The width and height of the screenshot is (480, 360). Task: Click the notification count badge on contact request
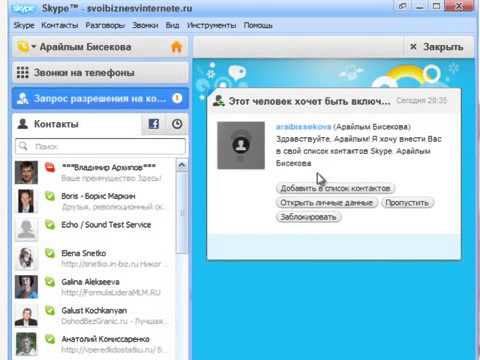[x=177, y=98]
